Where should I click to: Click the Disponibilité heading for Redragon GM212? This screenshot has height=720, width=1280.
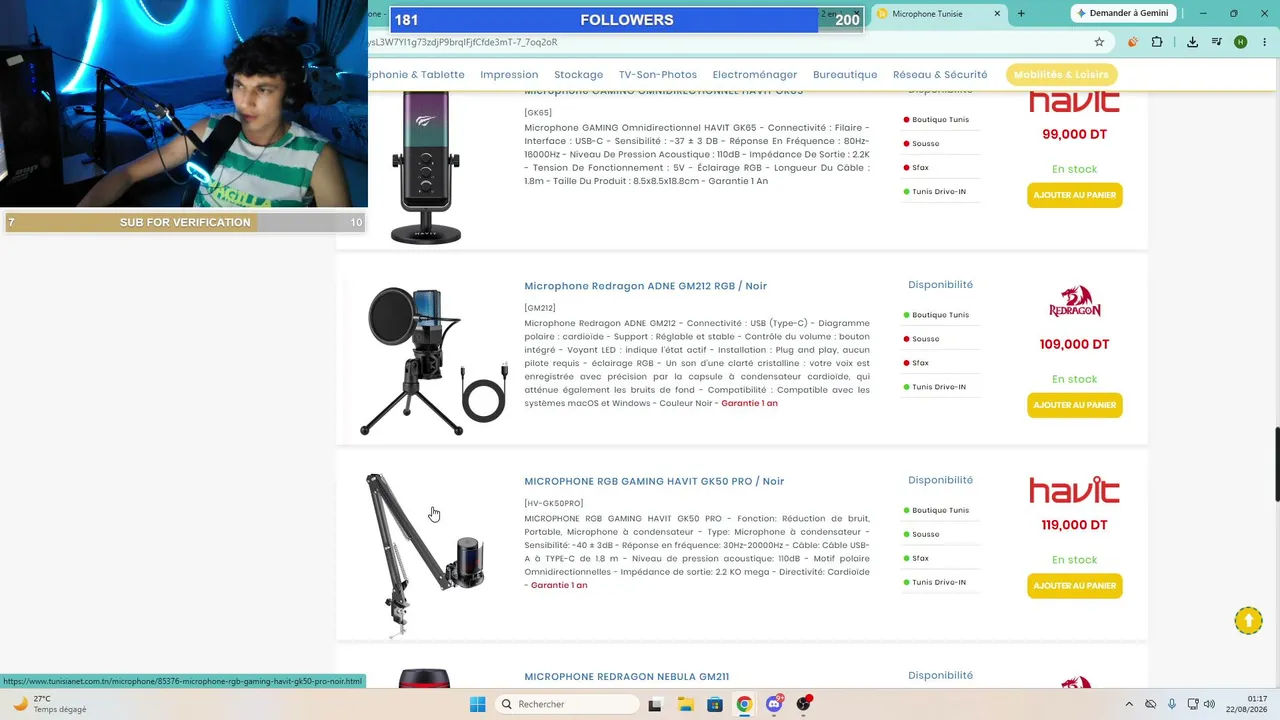[x=940, y=285]
